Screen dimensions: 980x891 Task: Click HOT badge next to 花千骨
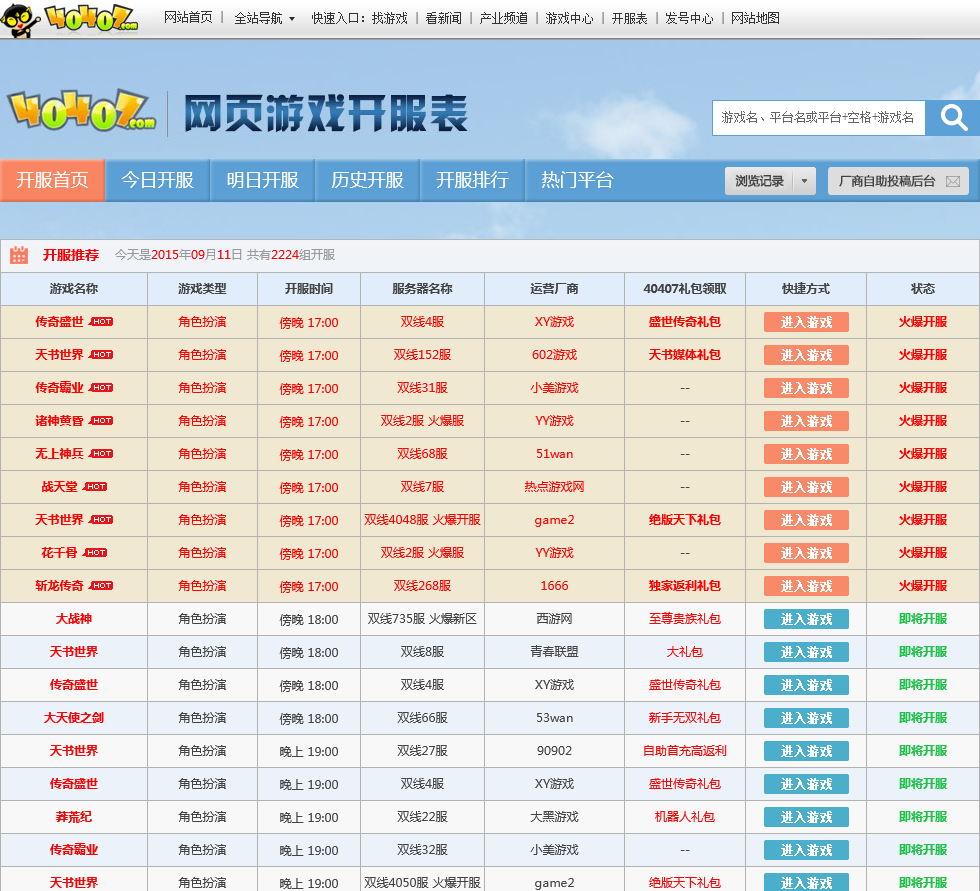(x=95, y=553)
